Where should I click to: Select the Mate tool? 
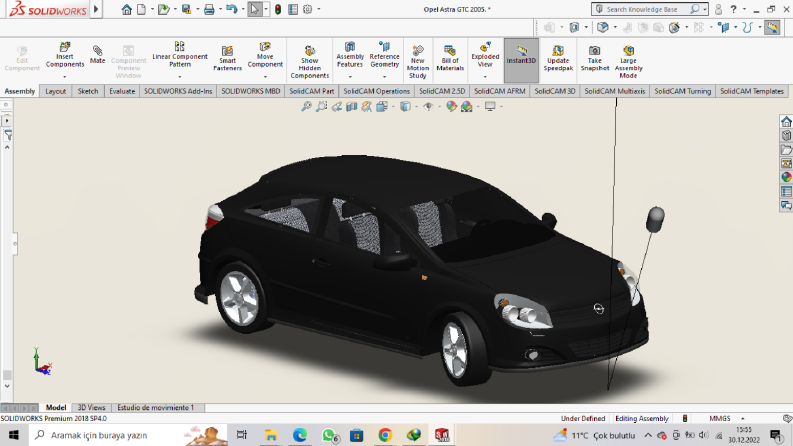point(97,55)
